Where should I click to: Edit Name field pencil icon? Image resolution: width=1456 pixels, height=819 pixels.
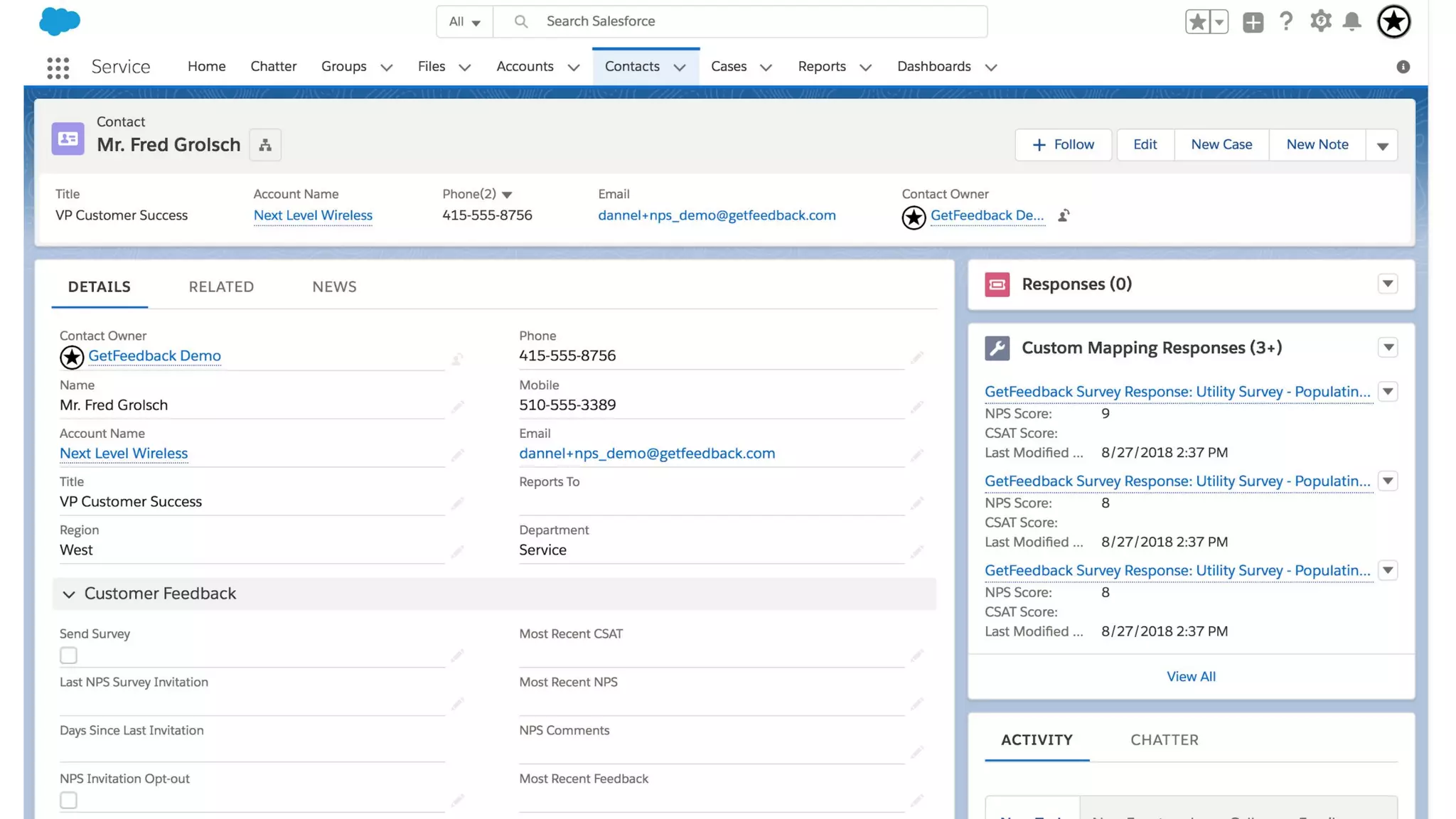click(x=457, y=406)
